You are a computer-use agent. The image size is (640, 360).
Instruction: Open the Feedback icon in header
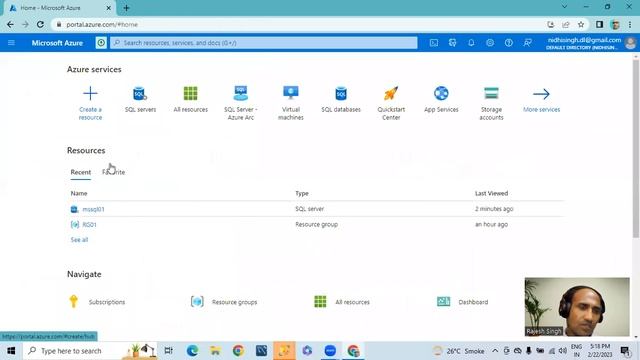click(x=527, y=42)
